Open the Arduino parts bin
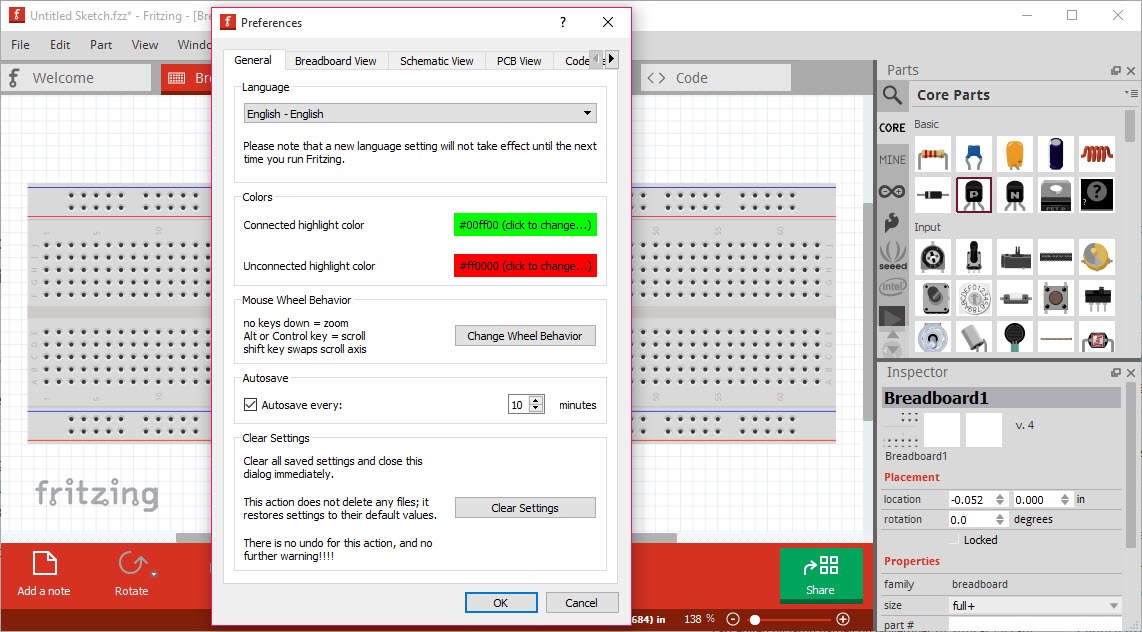 click(892, 191)
